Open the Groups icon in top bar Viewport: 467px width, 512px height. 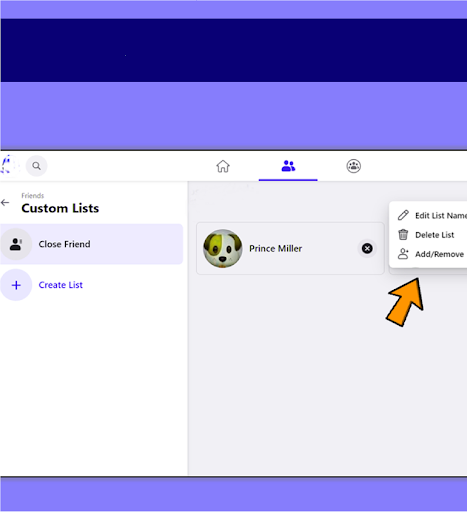pos(354,166)
